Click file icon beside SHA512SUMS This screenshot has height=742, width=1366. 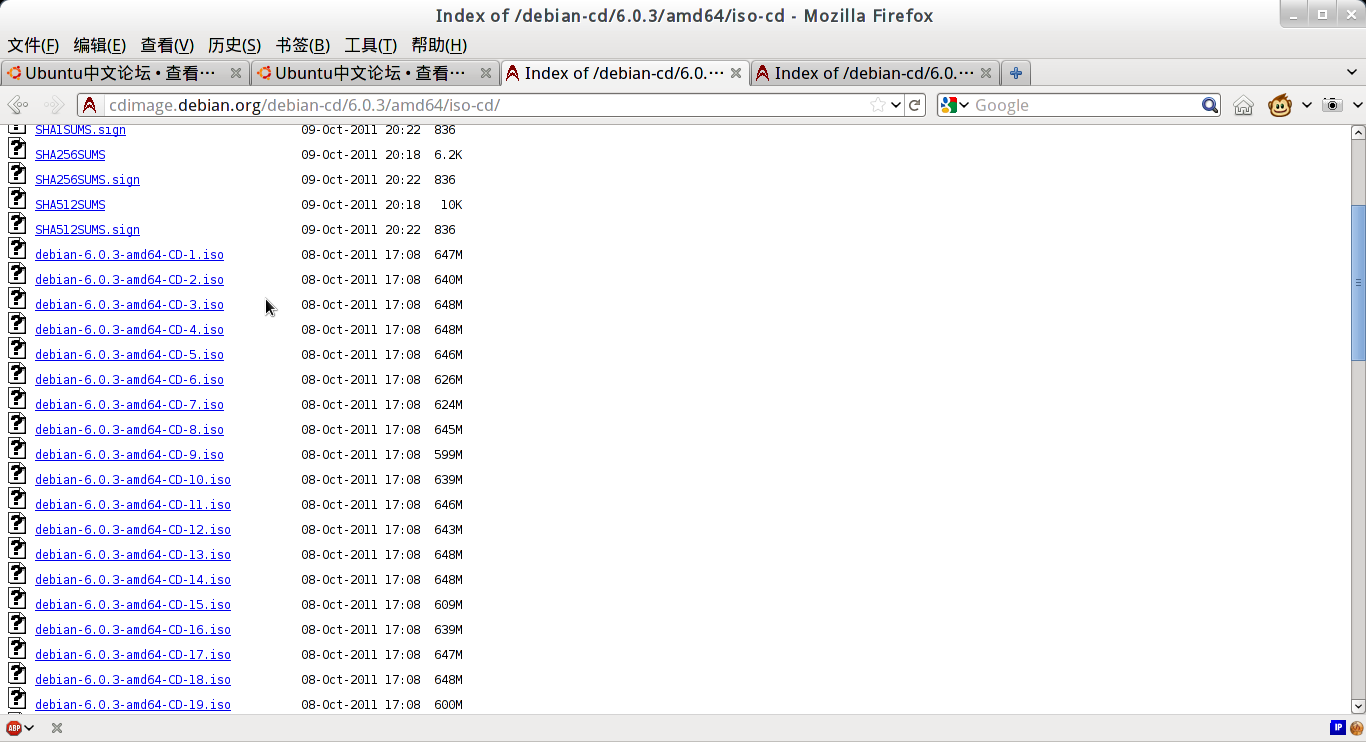pyautogui.click(x=17, y=199)
